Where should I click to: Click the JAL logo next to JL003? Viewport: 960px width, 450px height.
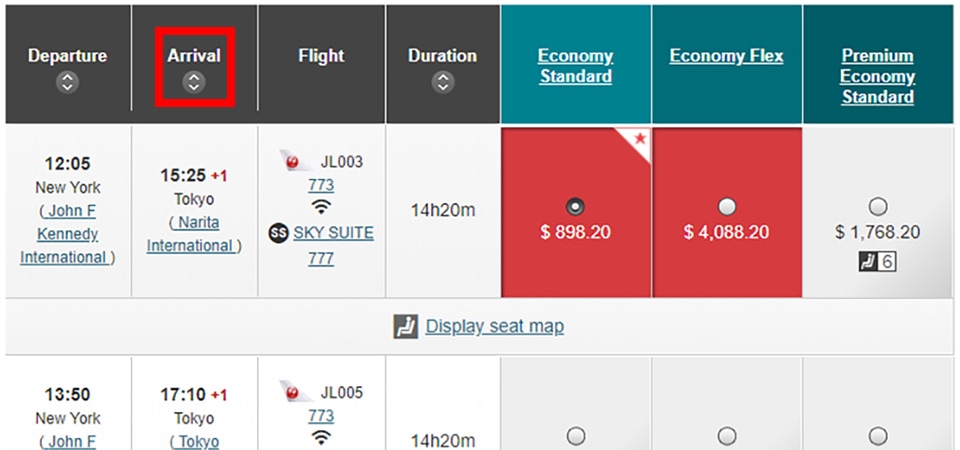point(295,162)
